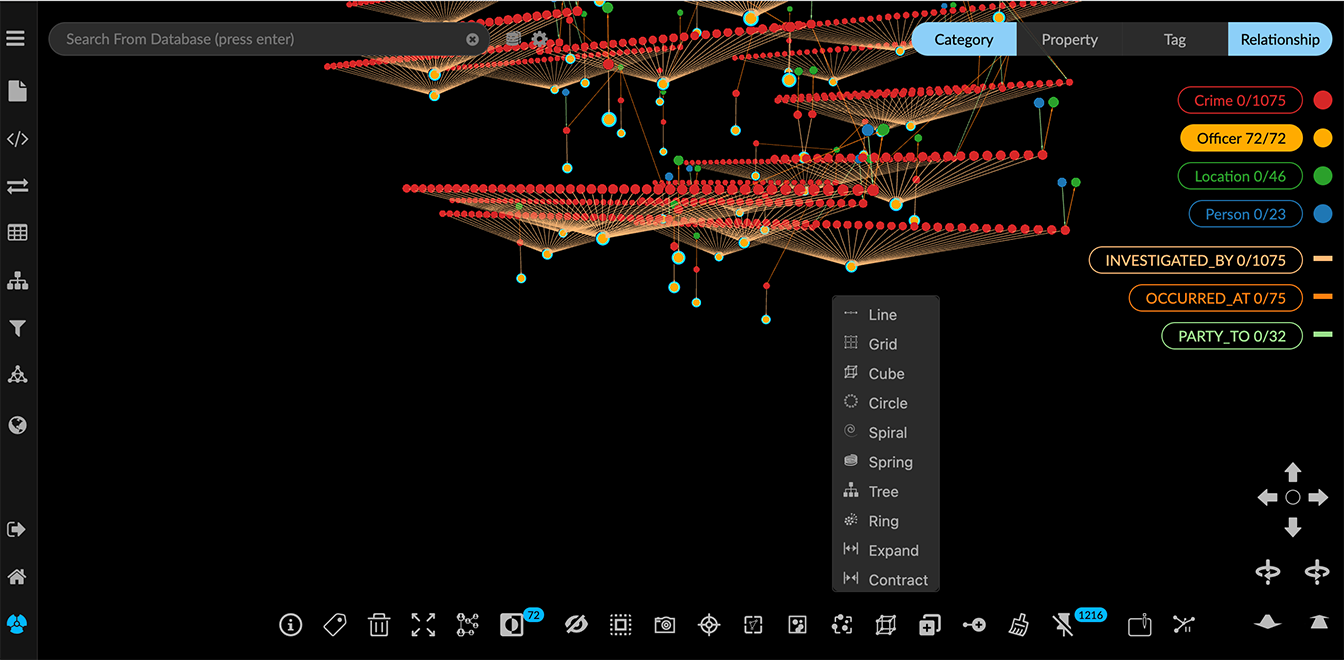
Task: Toggle the unpin icon with 1216 badge
Action: point(1063,625)
